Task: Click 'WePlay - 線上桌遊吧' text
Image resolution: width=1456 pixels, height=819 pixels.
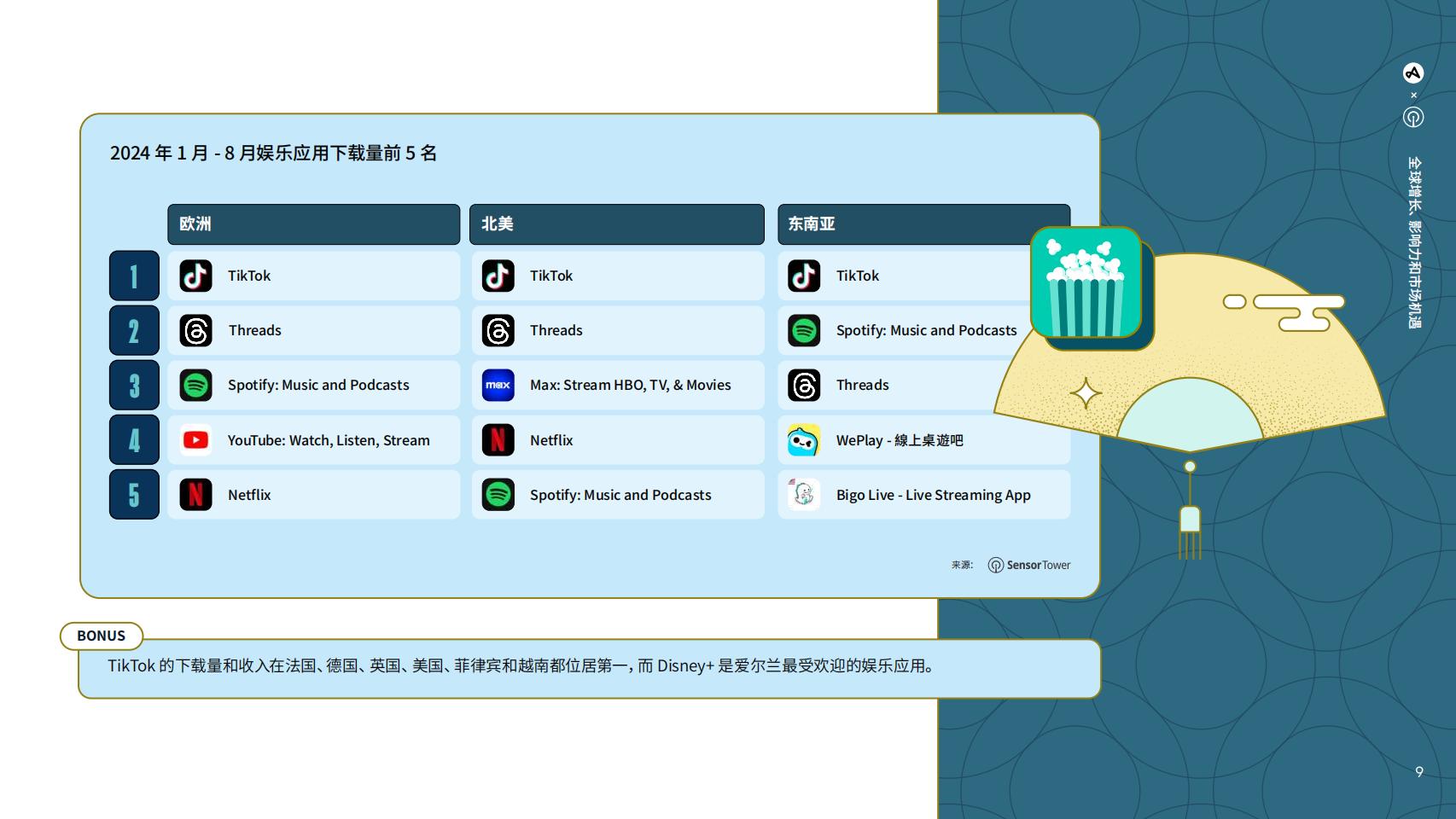Action: pyautogui.click(x=900, y=440)
